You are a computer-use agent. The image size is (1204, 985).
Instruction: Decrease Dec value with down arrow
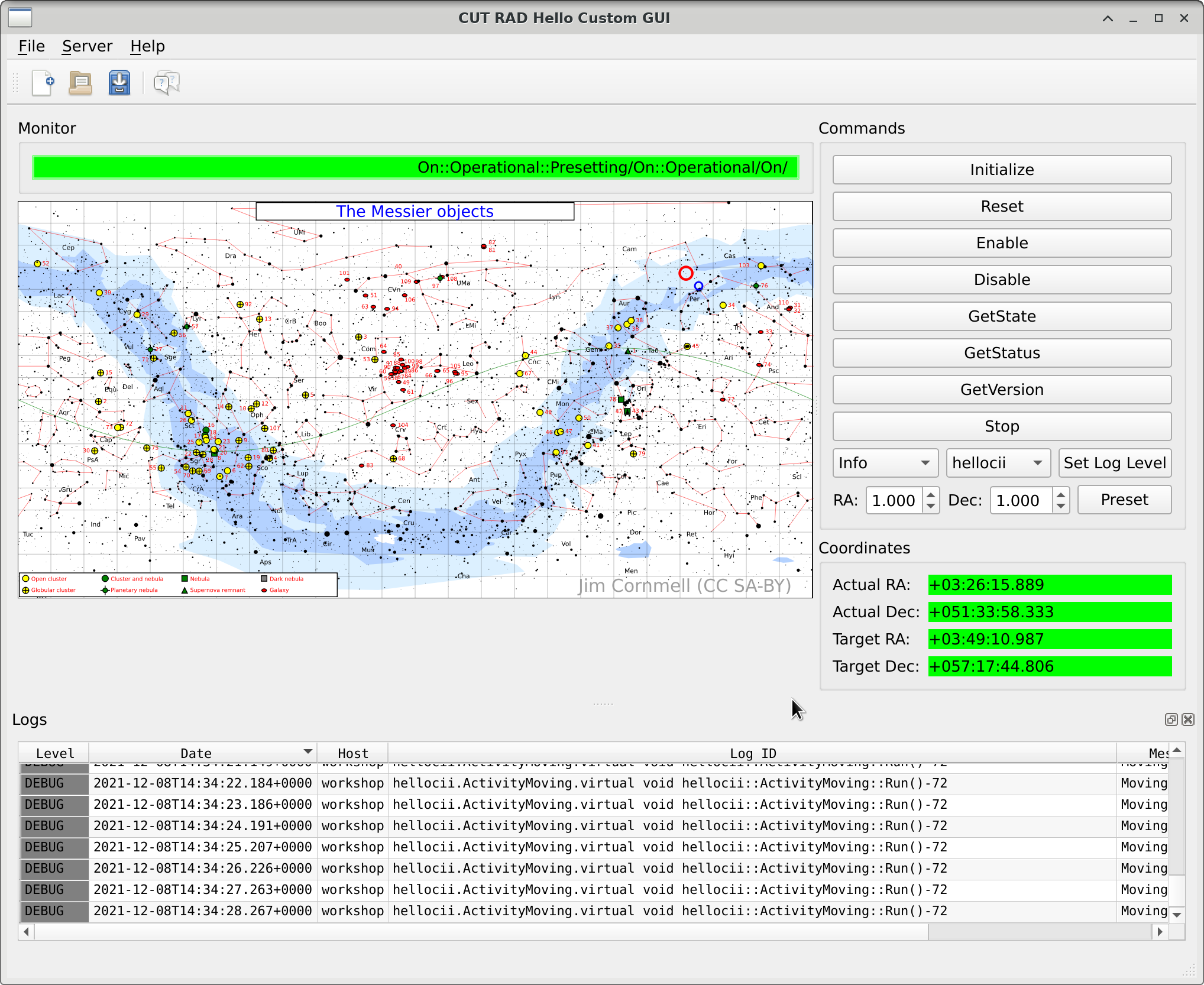[x=1061, y=506]
